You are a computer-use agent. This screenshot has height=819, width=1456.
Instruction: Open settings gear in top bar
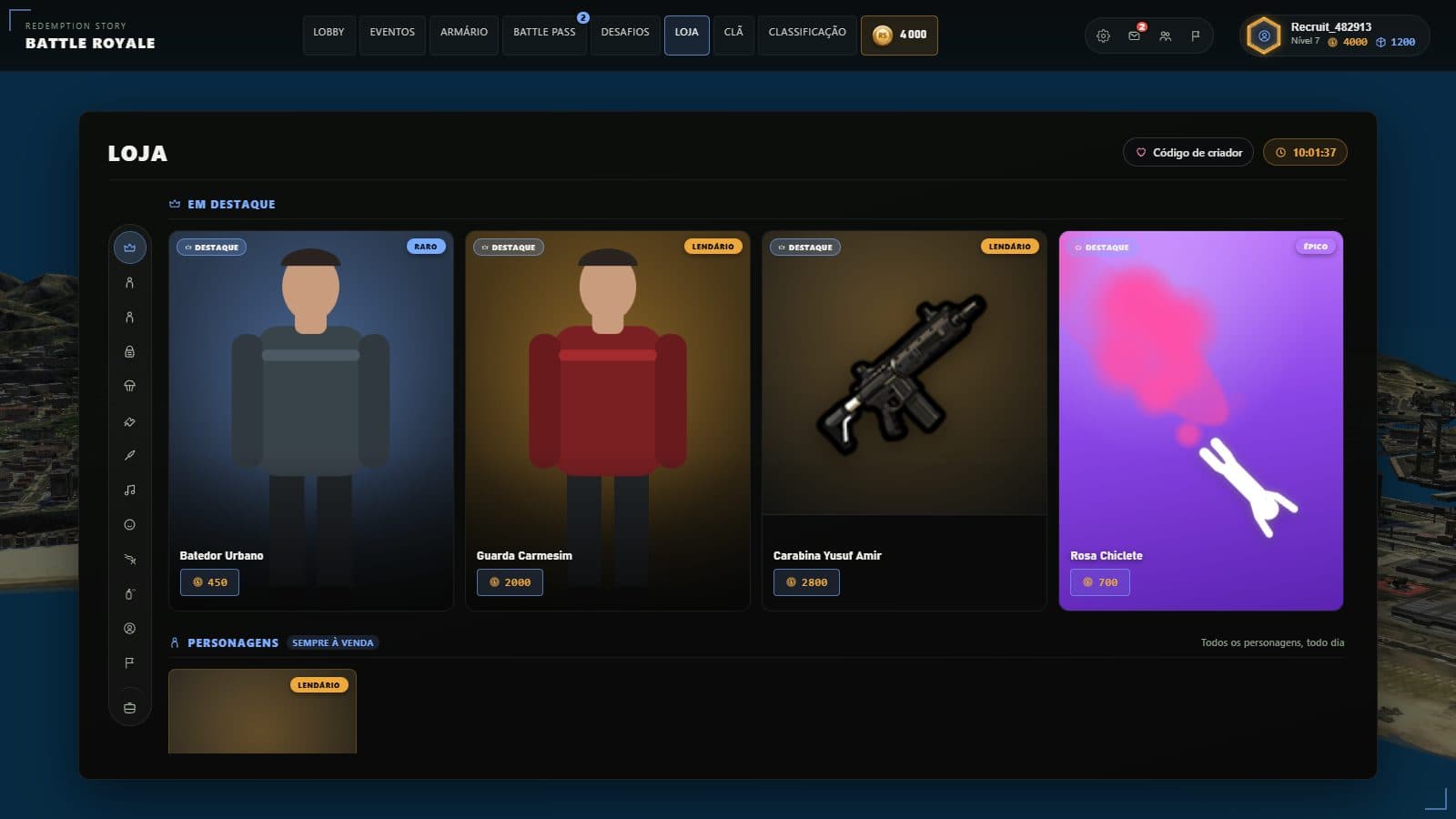coord(1103,35)
